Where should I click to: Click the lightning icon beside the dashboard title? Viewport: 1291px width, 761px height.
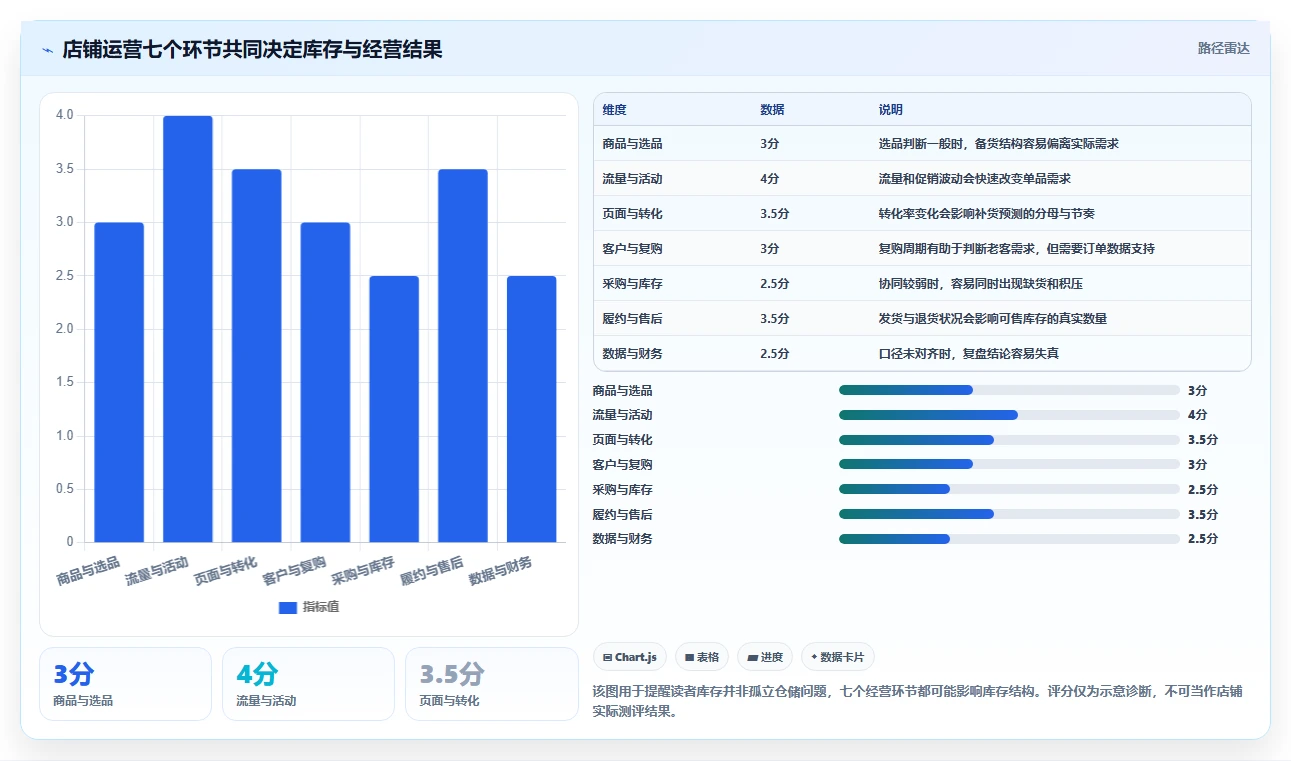pos(47,50)
